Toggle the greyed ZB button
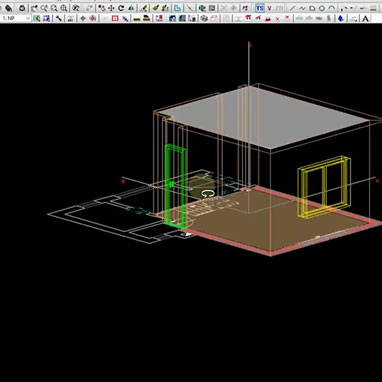This screenshot has width=382, height=382. (279, 8)
